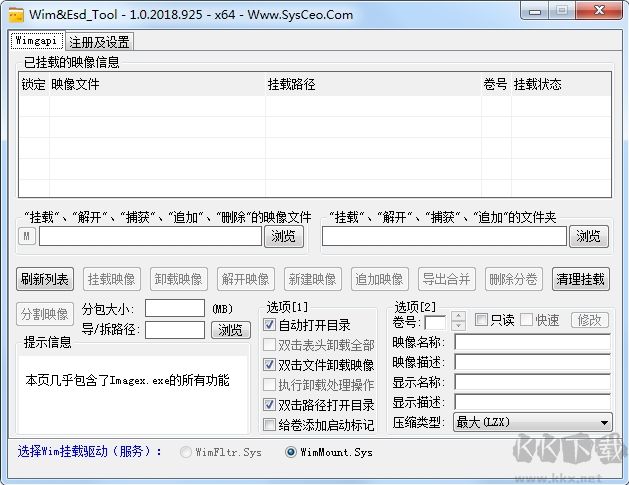Viewport: 629px width, 485px height.
Task: Click 刷新列表 refresh list button
Action: pyautogui.click(x=45, y=279)
